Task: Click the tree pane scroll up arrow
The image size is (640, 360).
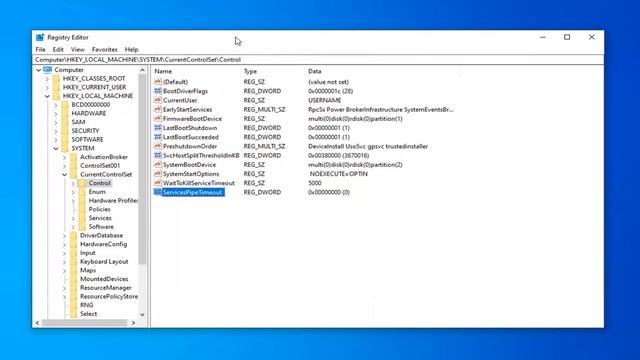Action: [x=142, y=70]
